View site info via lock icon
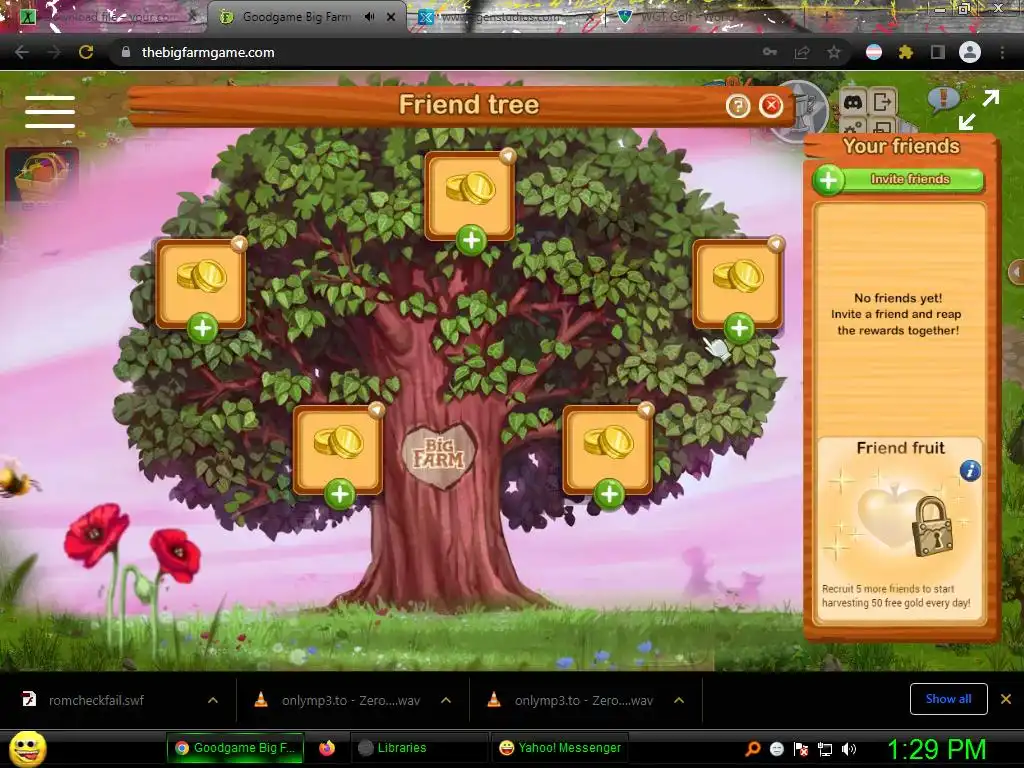Viewport: 1024px width, 768px height. (x=126, y=52)
